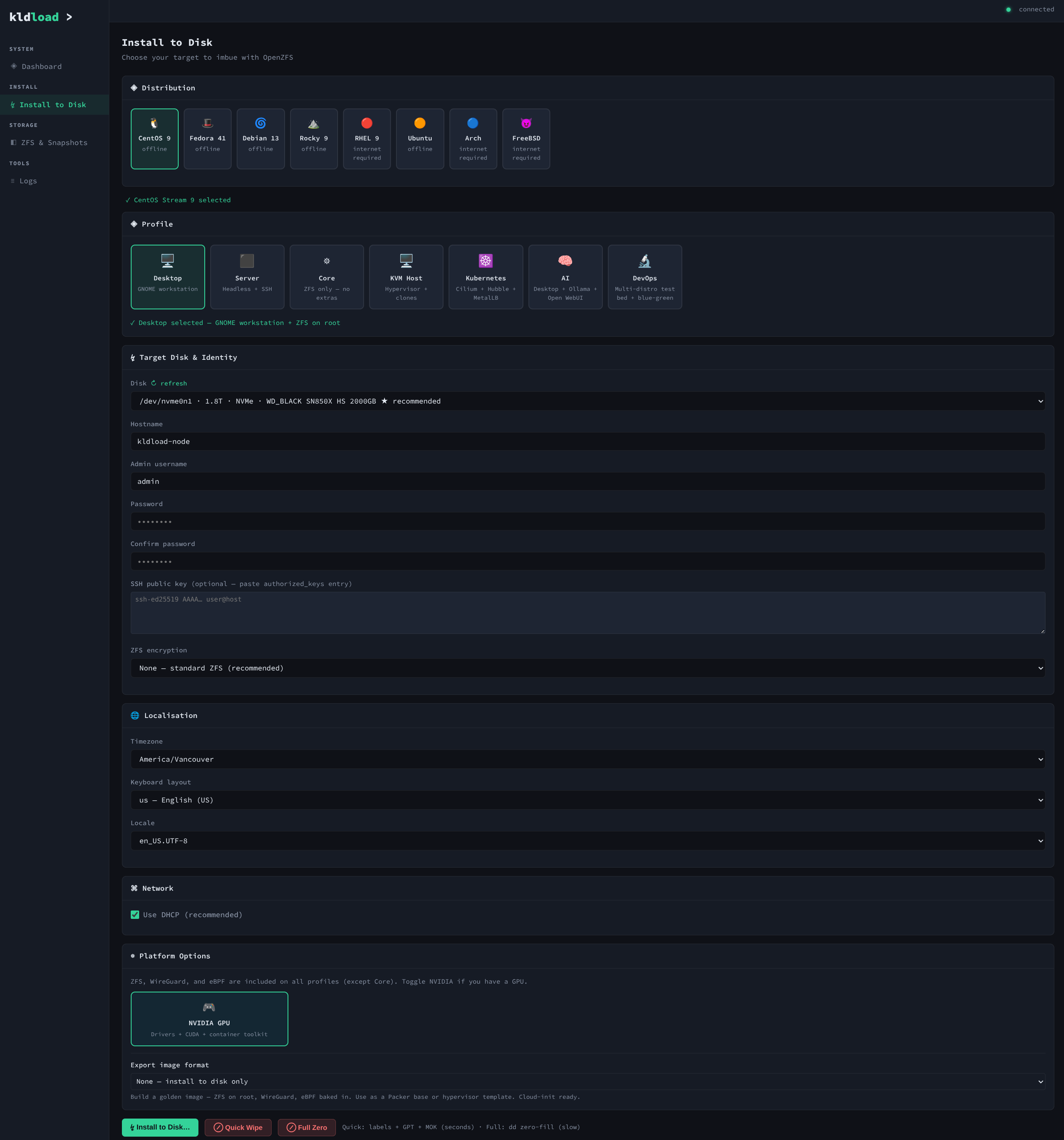Go to Install to Disk page

pyautogui.click(x=55, y=104)
